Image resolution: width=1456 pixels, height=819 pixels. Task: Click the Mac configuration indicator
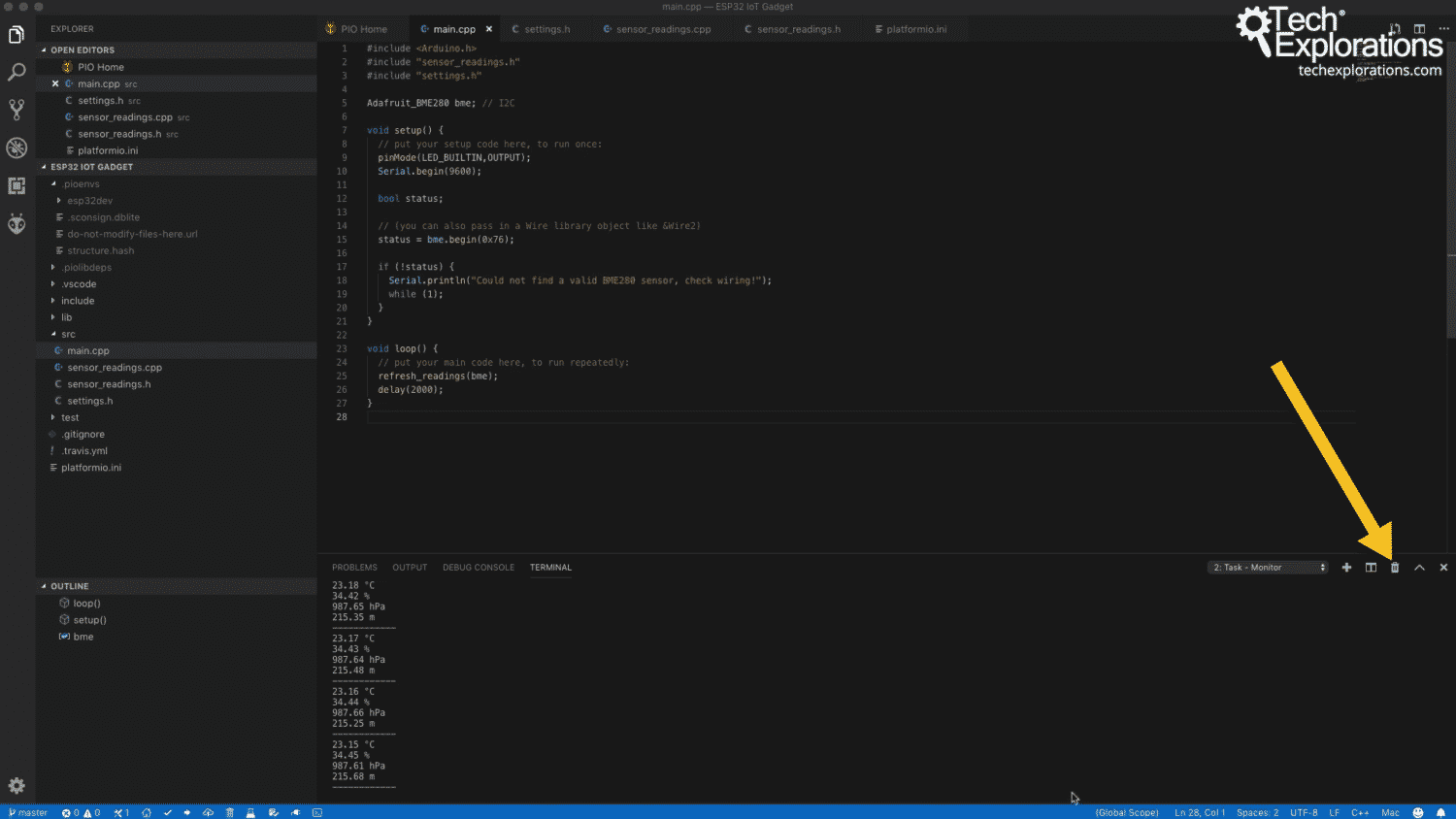(1390, 812)
